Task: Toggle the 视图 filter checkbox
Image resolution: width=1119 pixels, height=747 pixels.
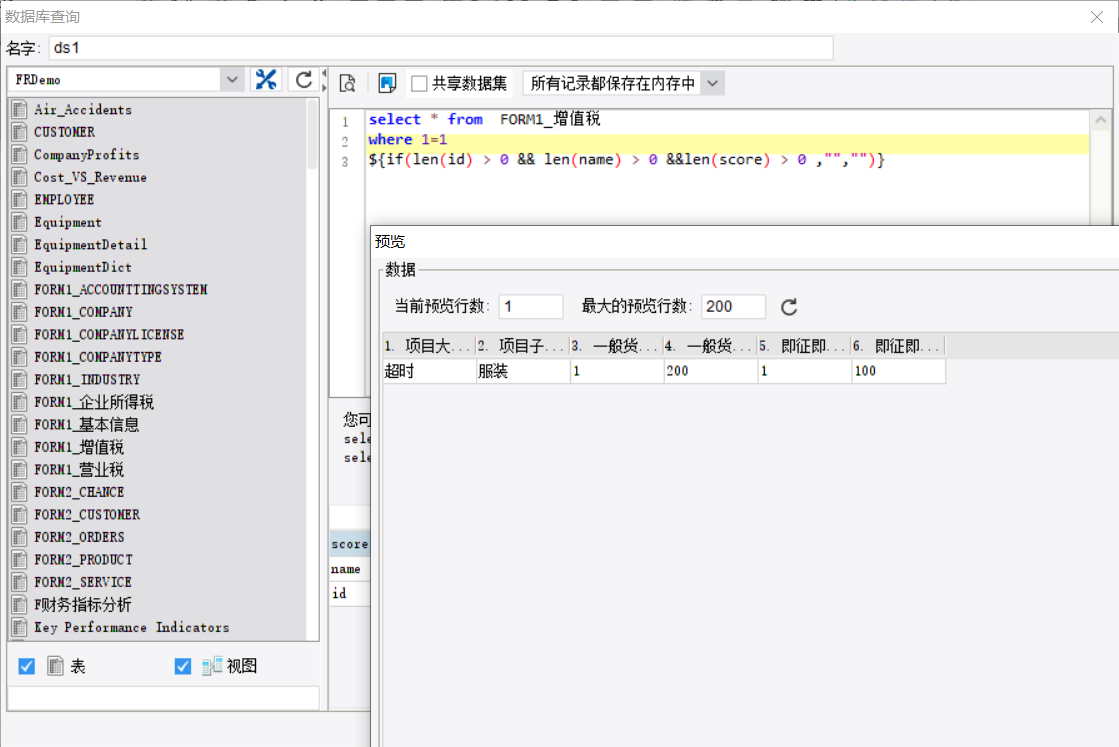Action: (182, 666)
